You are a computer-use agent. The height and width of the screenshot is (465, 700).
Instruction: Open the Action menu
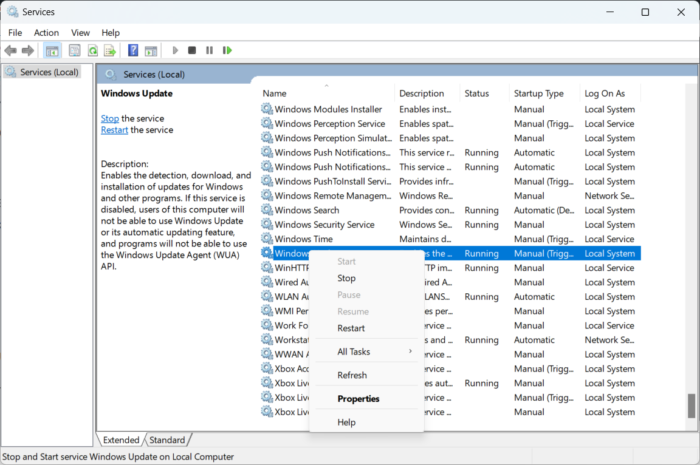[46, 32]
